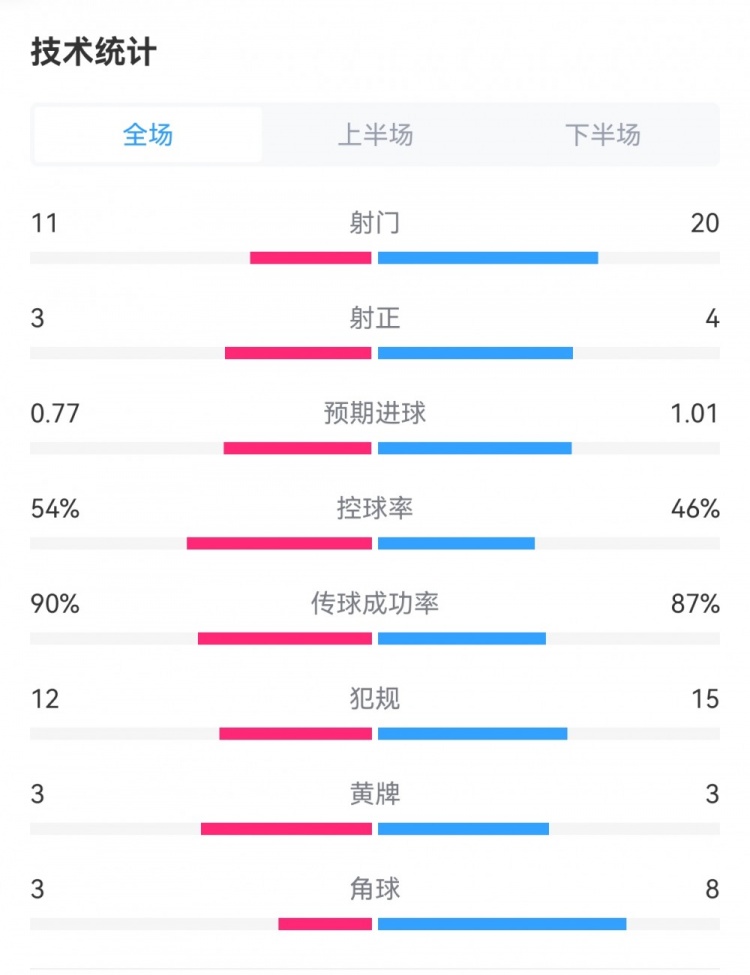This screenshot has height=975, width=750.
Task: Click the 传球成功率 label
Action: [x=375, y=604]
